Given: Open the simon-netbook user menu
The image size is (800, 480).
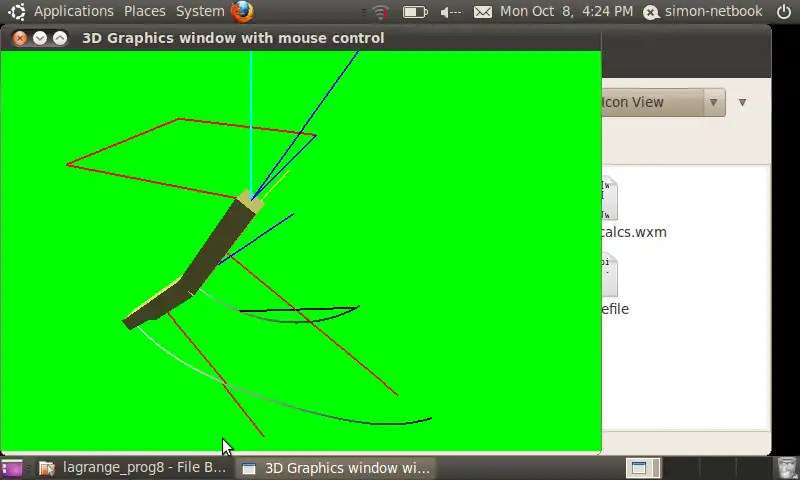Looking at the screenshot, I should point(713,11).
